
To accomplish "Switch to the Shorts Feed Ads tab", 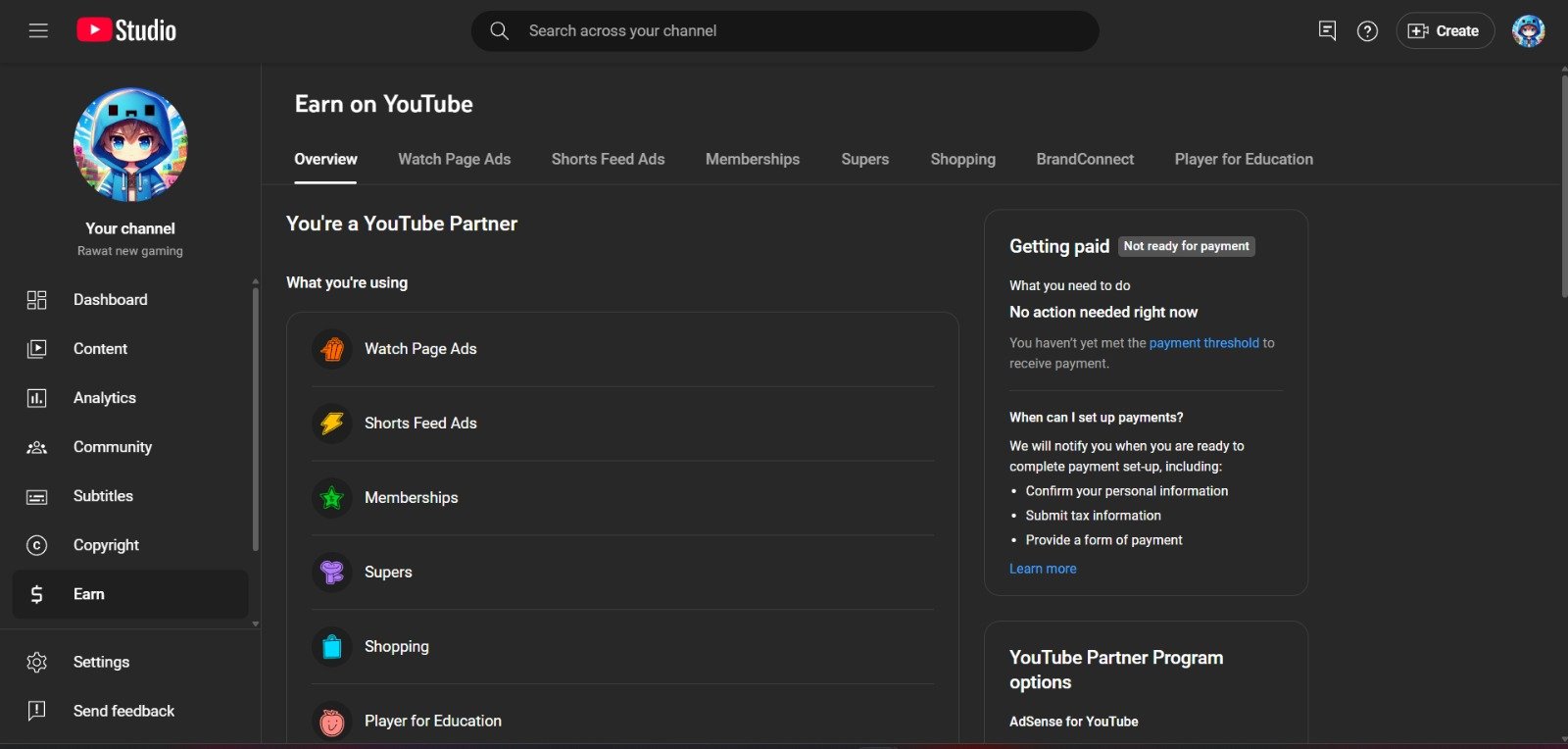I will (x=608, y=159).
